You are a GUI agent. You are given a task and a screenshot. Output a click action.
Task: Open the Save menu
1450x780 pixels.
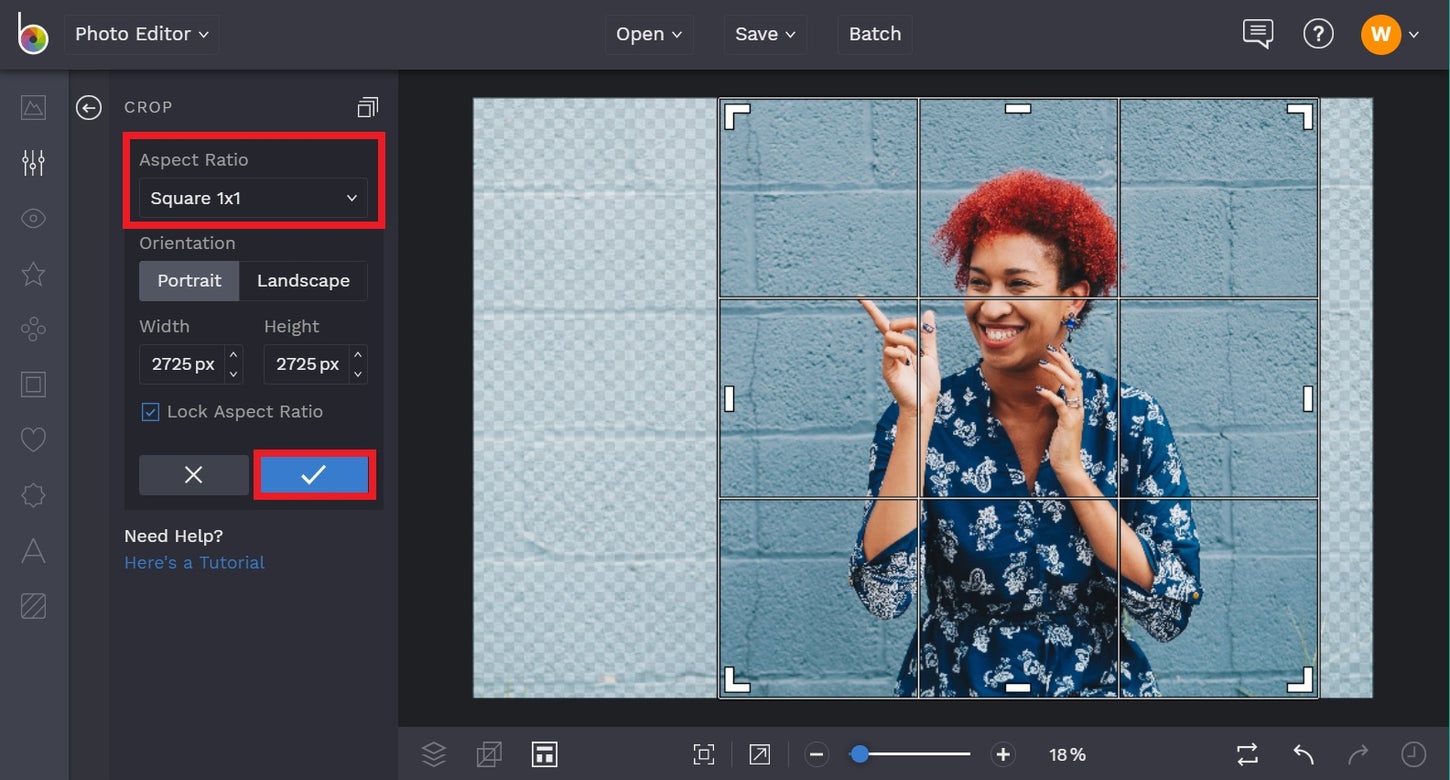[x=765, y=34]
